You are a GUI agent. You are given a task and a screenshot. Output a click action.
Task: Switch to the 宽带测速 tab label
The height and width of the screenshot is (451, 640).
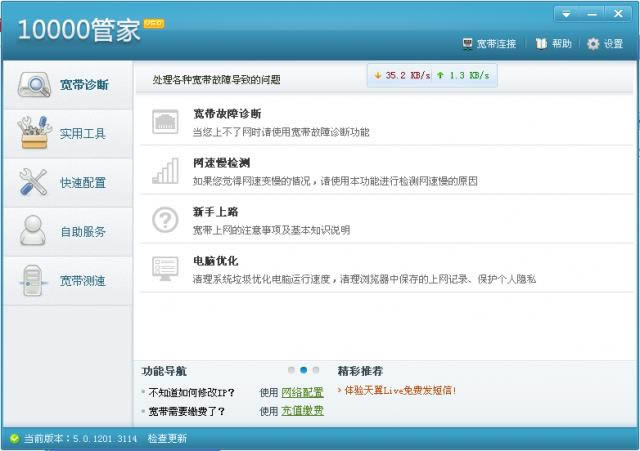tap(83, 280)
